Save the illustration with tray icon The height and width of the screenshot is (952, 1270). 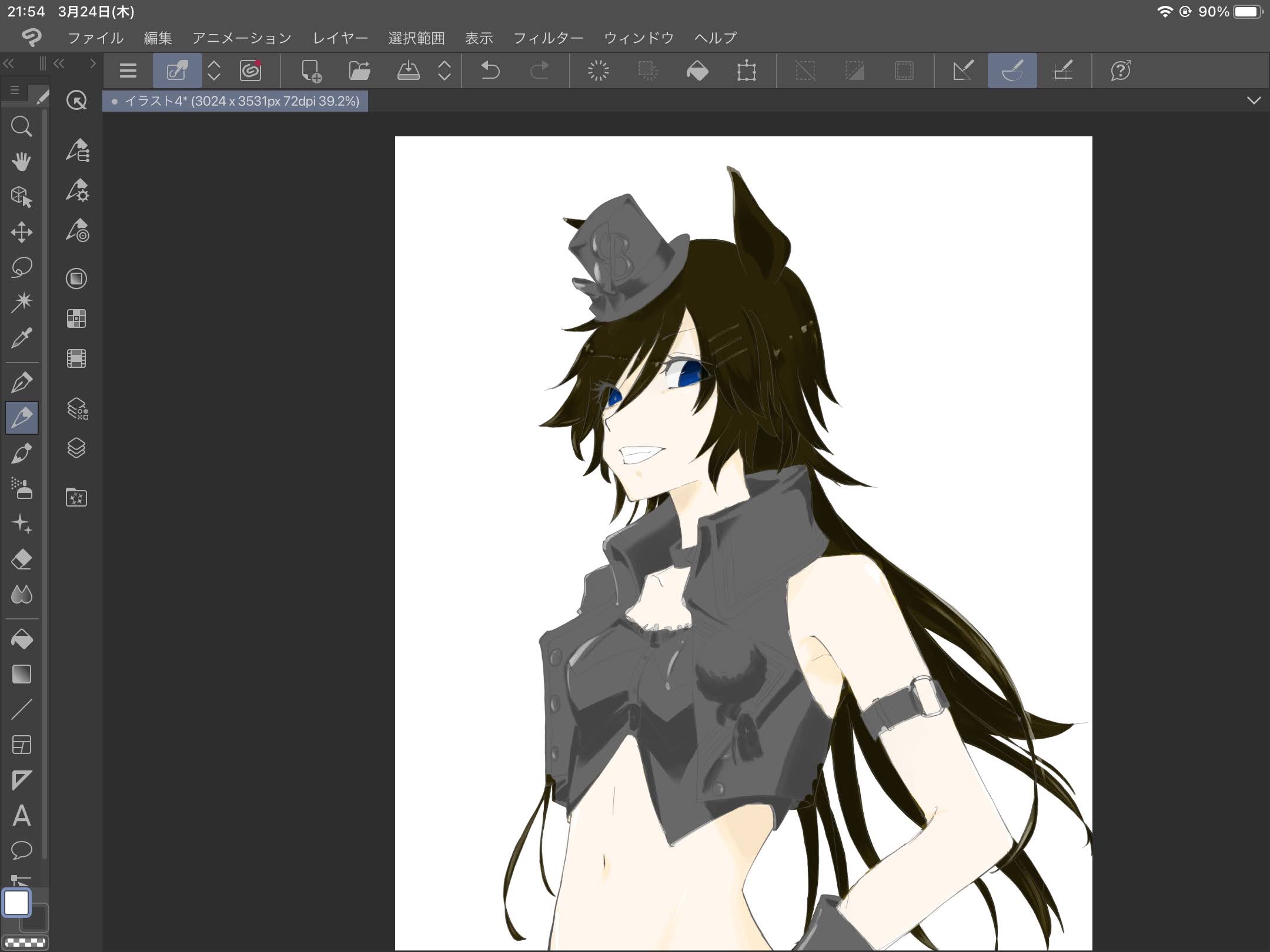click(x=408, y=71)
